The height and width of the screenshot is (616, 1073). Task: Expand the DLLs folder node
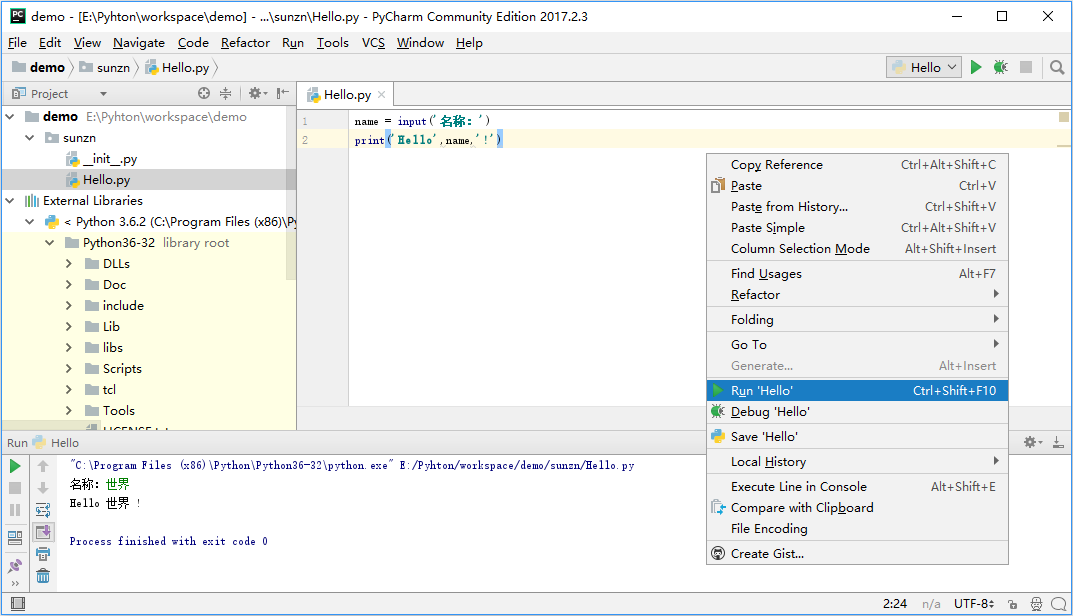click(x=69, y=264)
